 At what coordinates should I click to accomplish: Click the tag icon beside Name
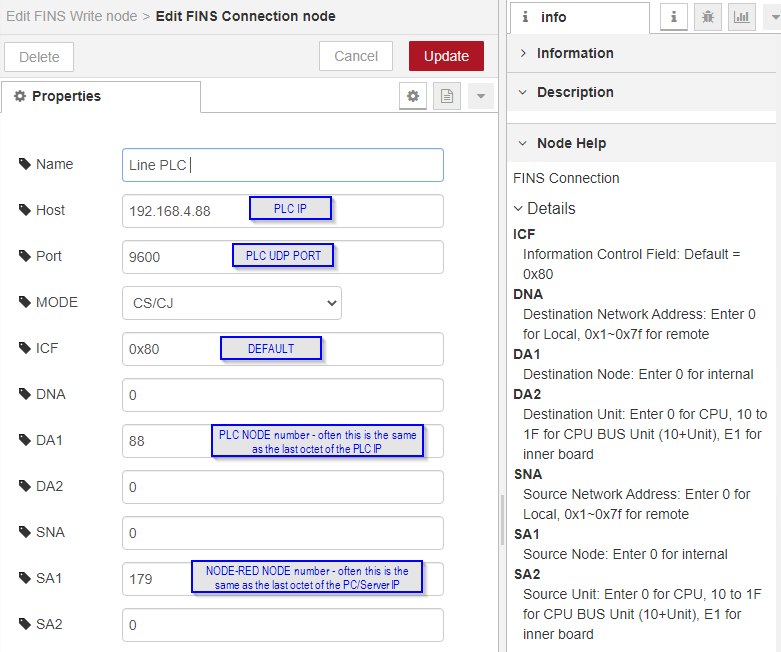point(24,164)
